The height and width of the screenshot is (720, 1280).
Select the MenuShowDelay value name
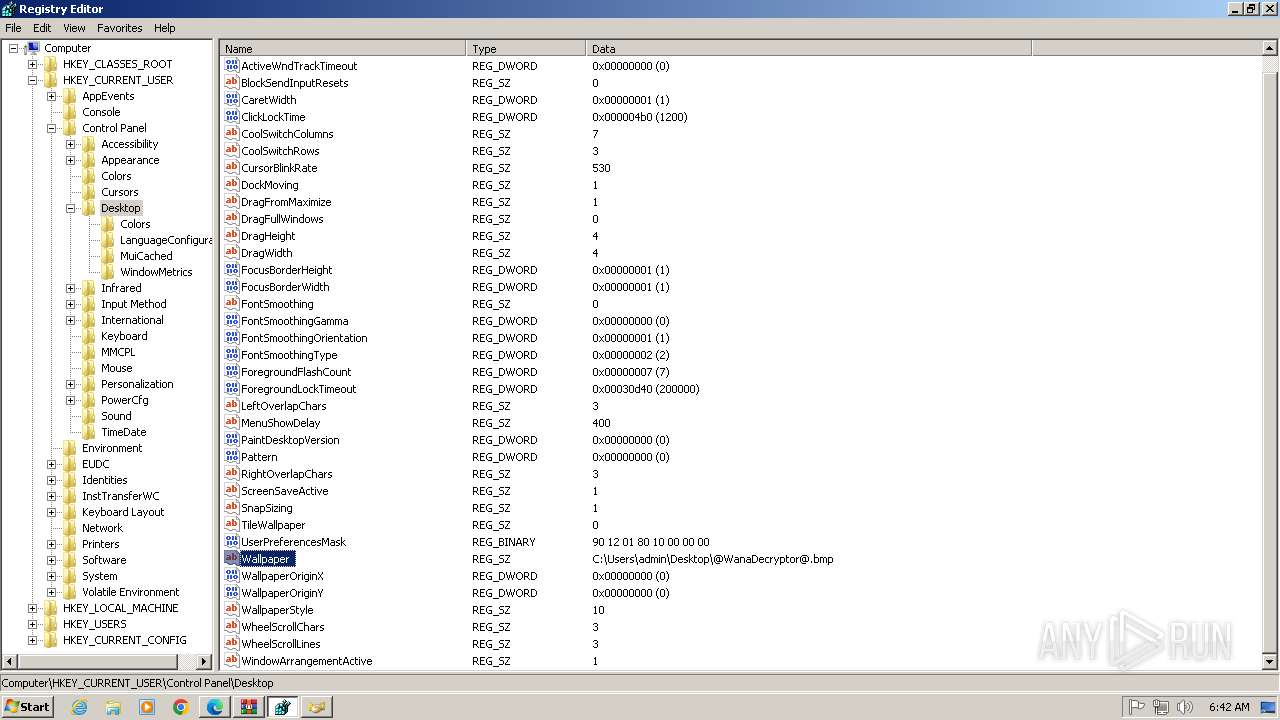tap(280, 423)
